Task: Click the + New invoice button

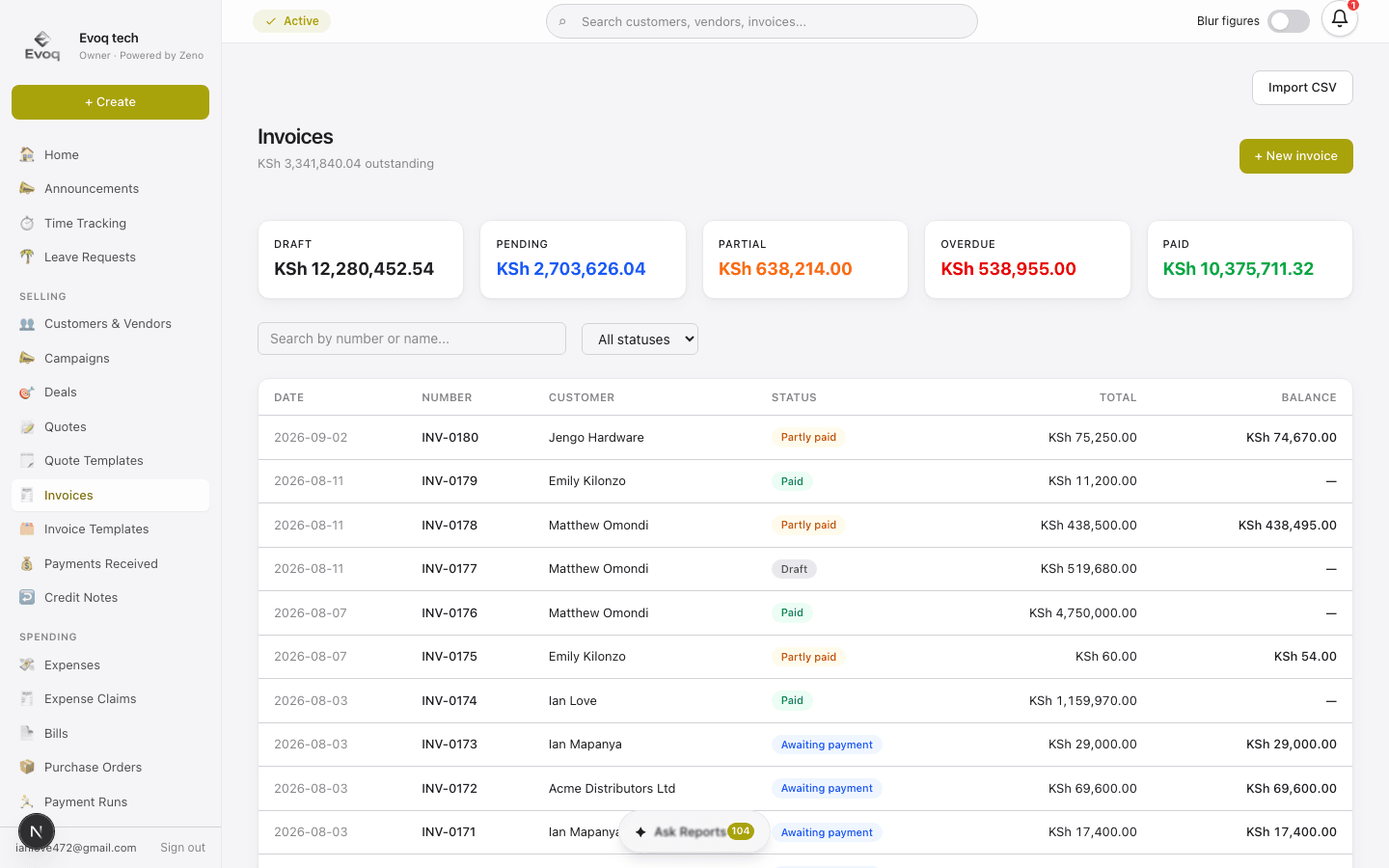Action: click(x=1295, y=156)
